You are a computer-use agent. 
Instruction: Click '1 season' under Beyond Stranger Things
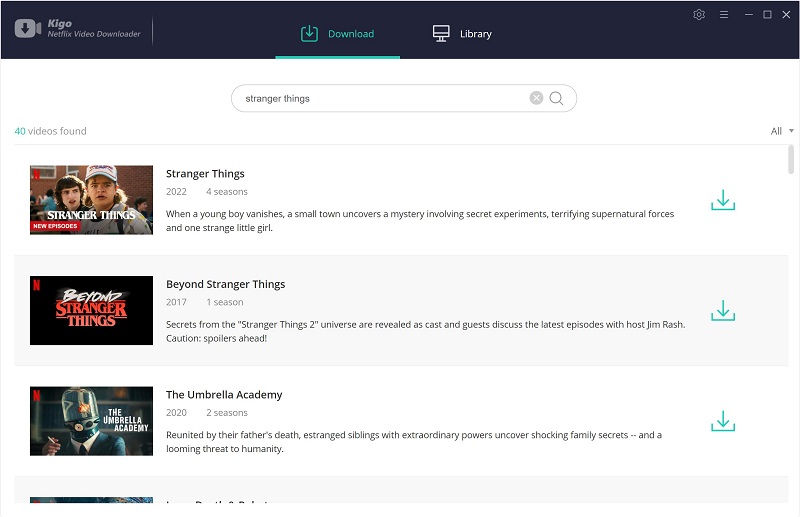pyautogui.click(x=224, y=302)
